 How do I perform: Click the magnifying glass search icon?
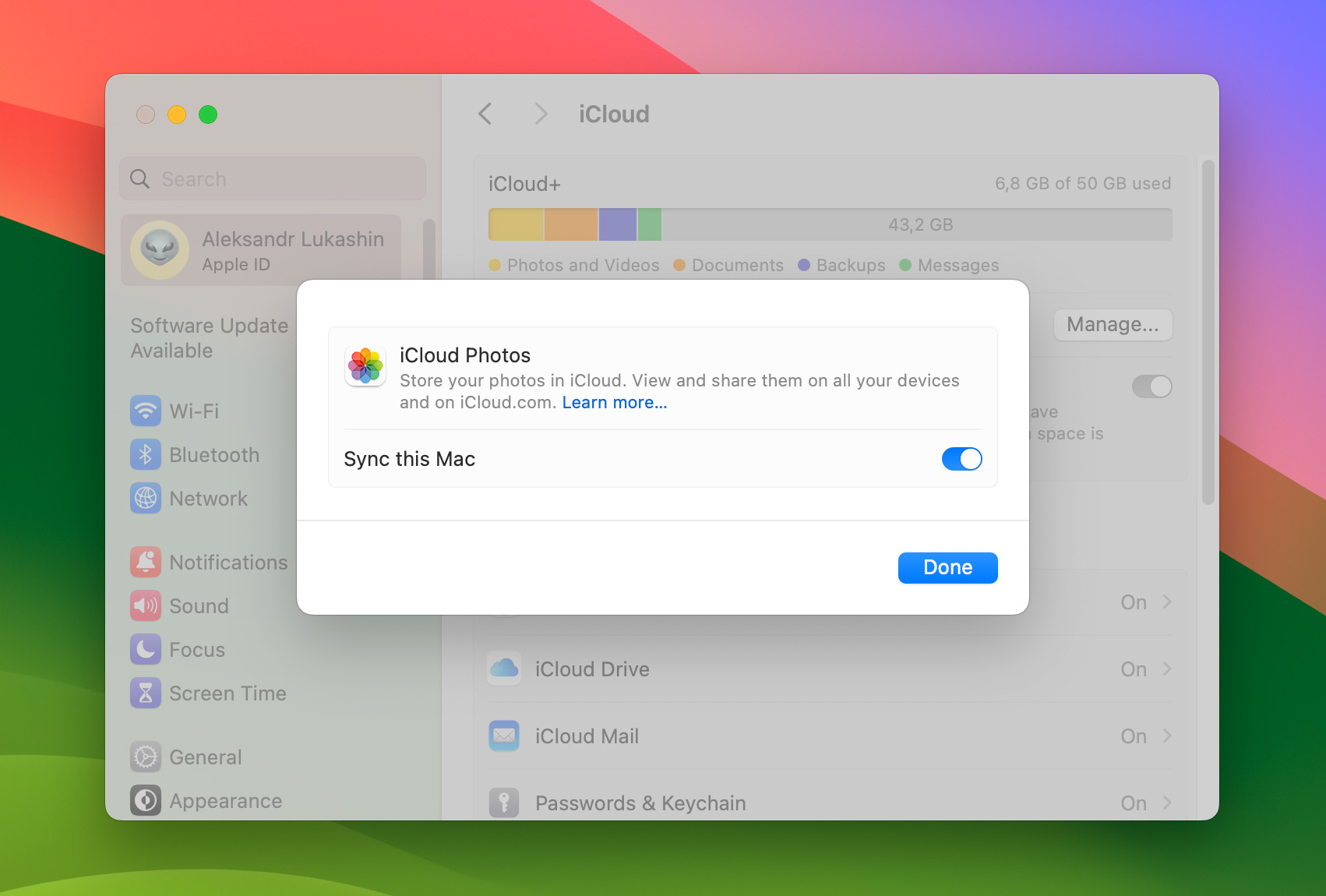(140, 179)
